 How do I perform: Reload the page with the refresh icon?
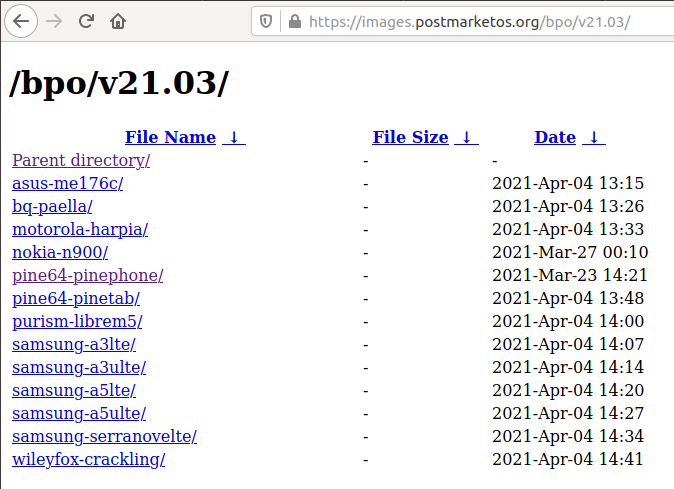(86, 21)
